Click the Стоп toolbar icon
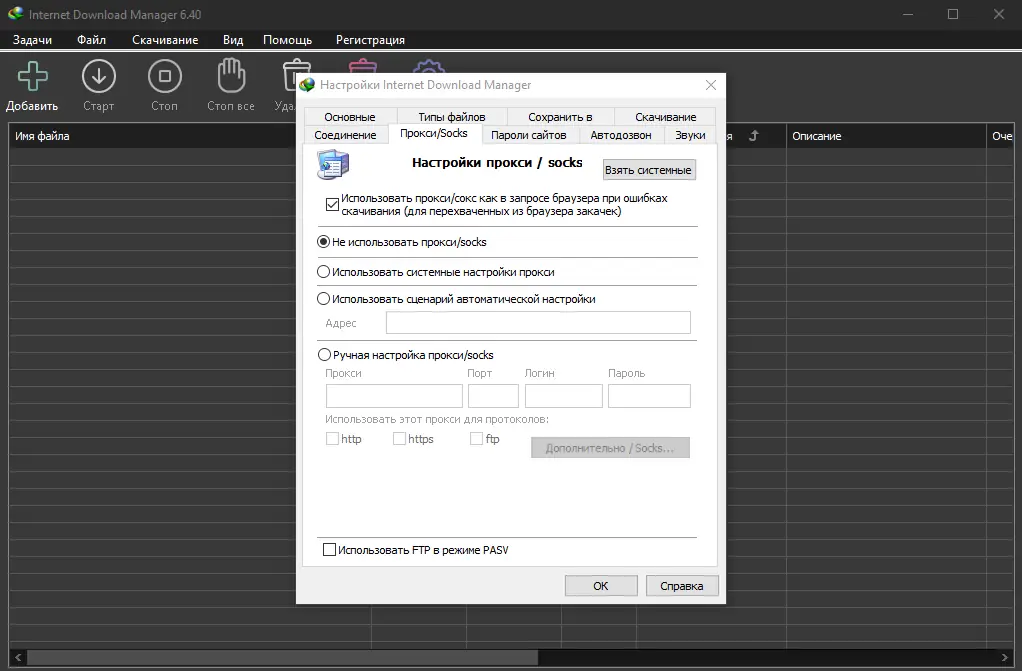 point(164,76)
